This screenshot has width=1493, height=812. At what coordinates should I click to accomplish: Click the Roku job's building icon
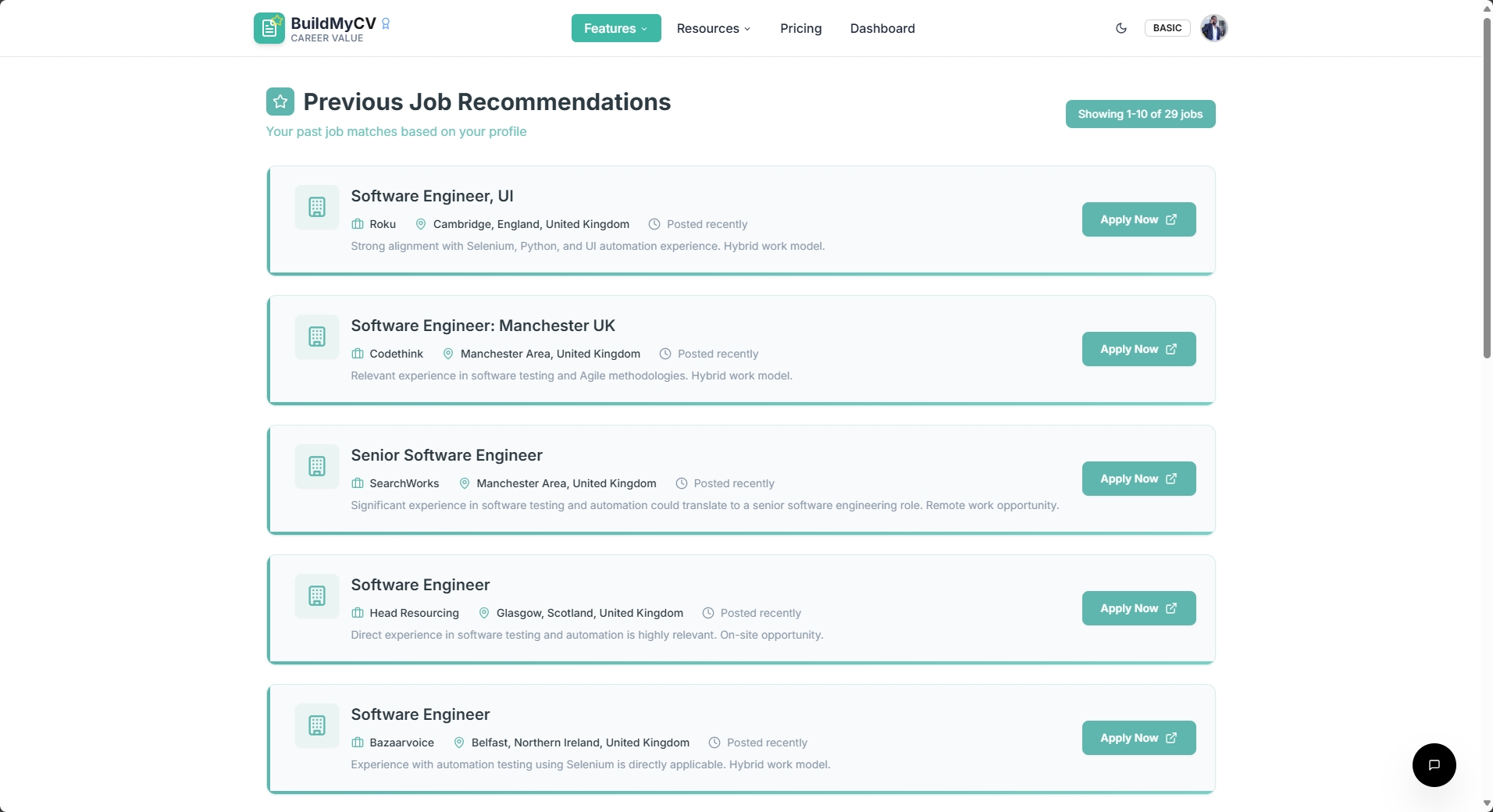tap(317, 207)
